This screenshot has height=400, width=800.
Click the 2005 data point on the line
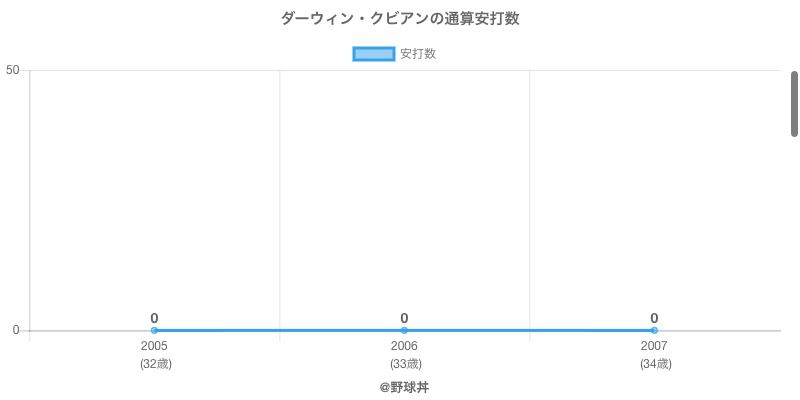click(x=154, y=330)
